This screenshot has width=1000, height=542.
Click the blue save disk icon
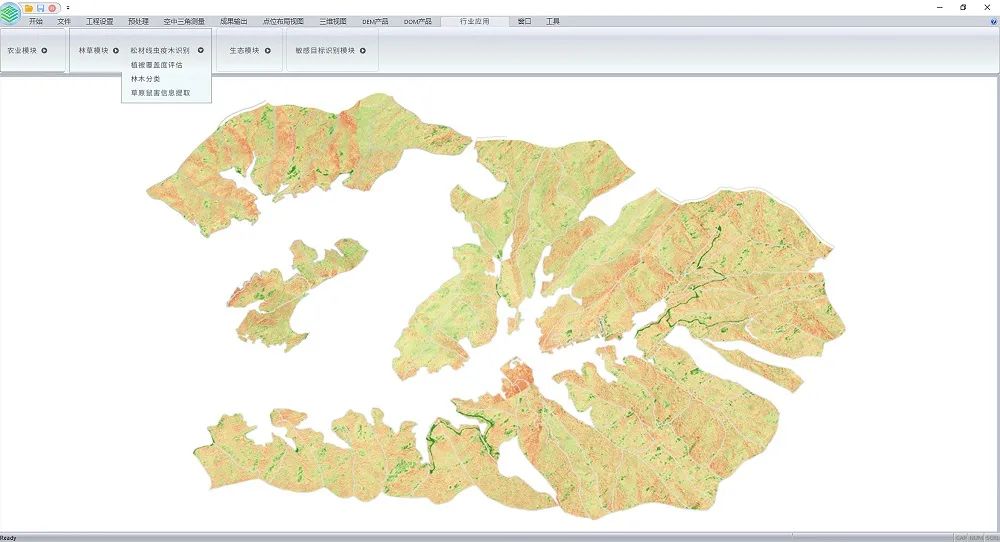(x=40, y=7)
